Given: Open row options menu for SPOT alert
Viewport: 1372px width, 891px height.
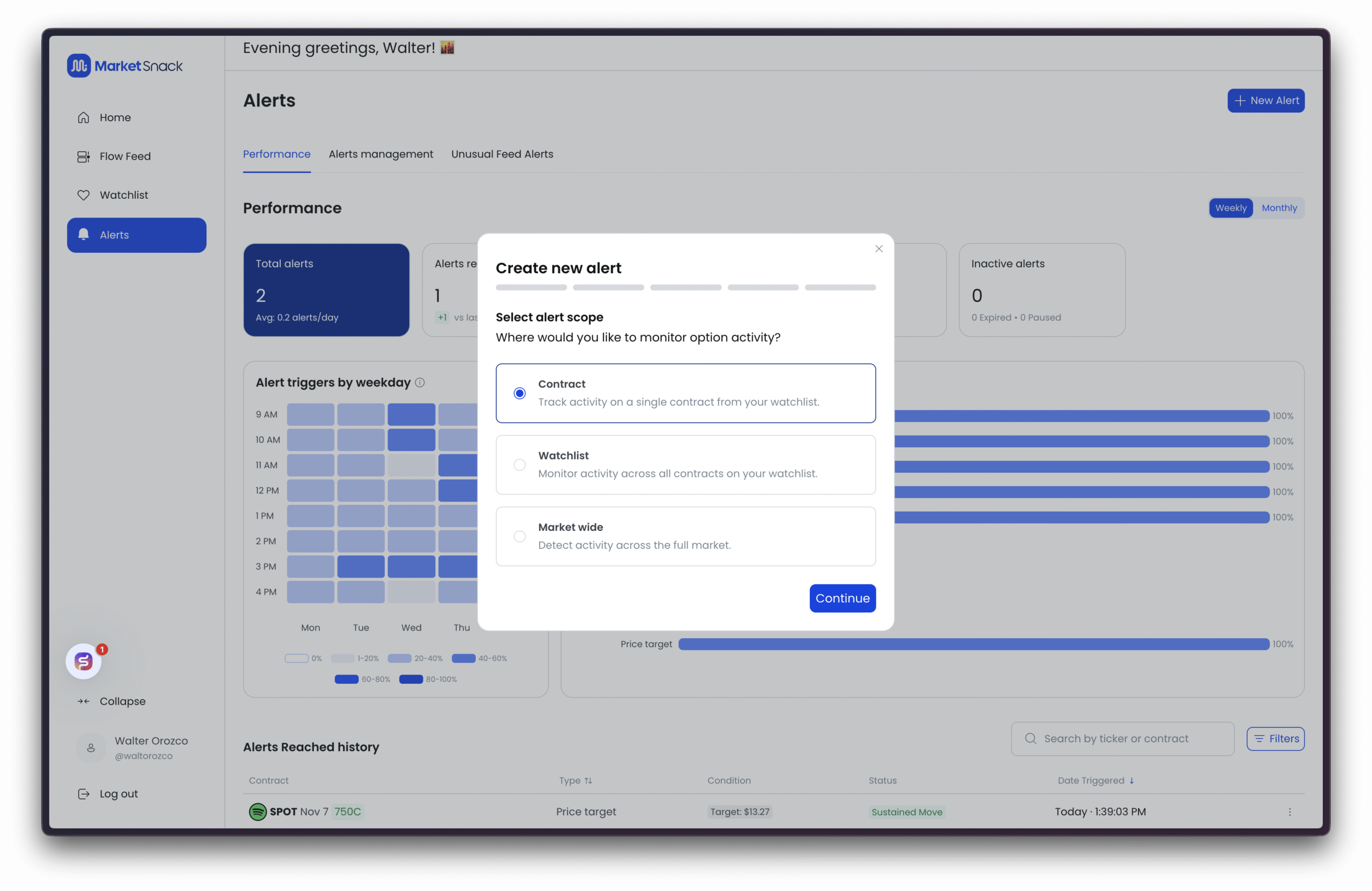Looking at the screenshot, I should click(1289, 812).
